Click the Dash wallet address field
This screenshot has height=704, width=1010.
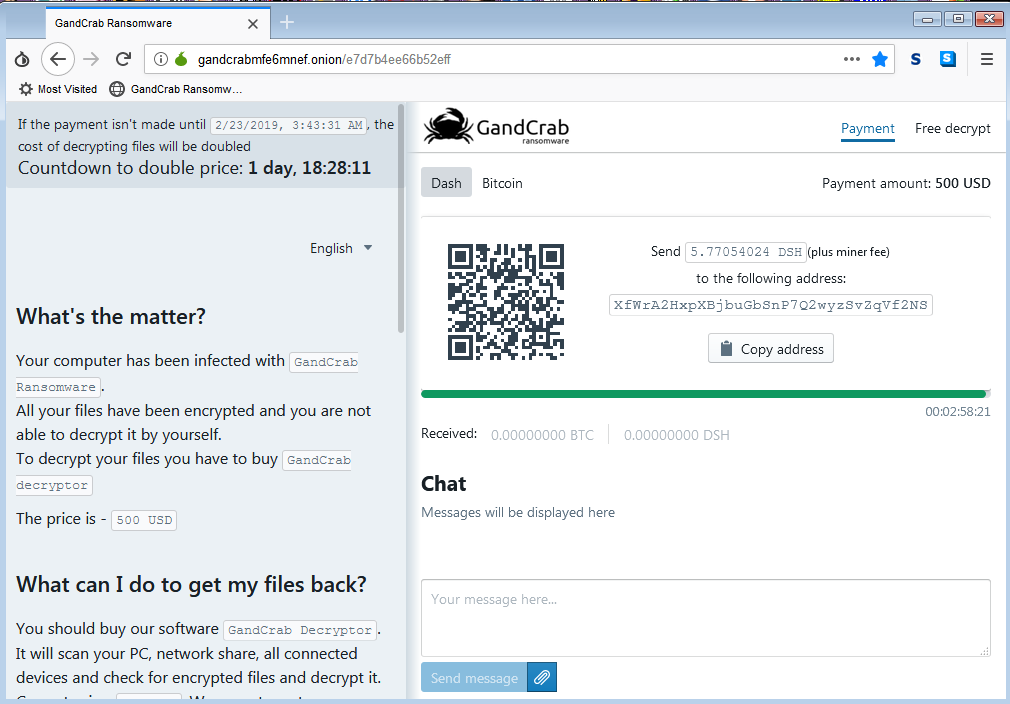(x=770, y=305)
